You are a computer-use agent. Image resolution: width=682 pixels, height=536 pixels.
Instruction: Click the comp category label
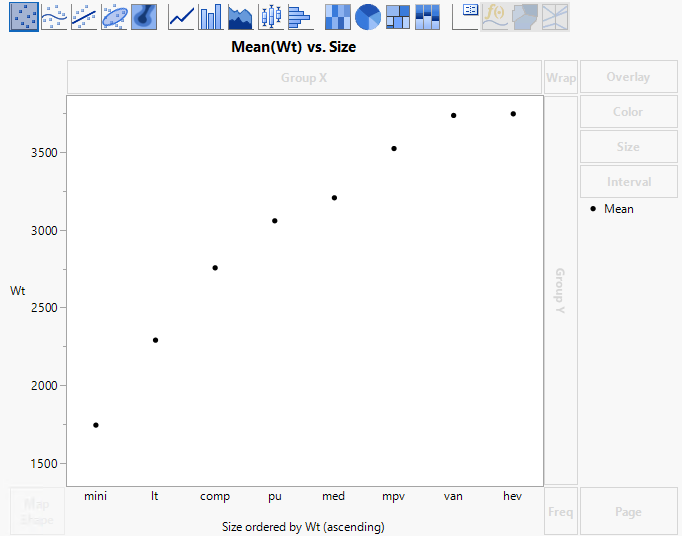click(215, 496)
